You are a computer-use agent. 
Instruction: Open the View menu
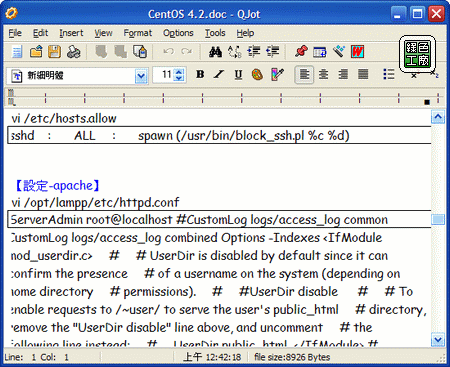point(103,33)
